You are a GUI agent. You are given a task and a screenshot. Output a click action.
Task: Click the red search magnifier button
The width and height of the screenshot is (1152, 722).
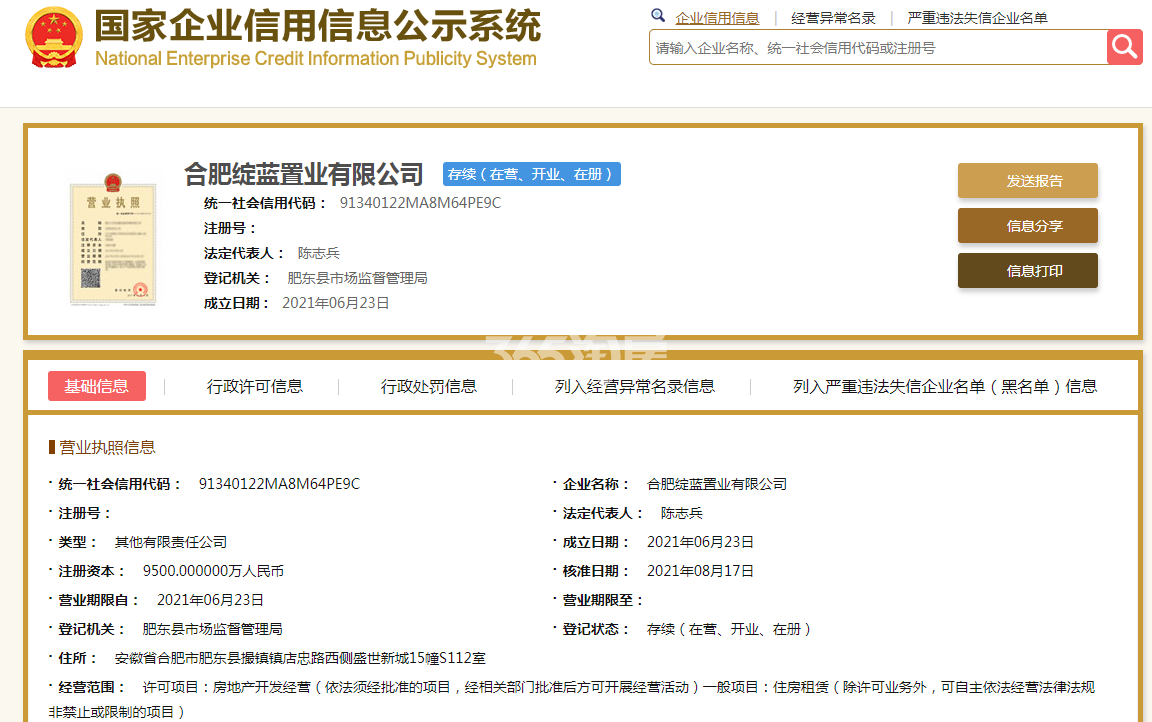click(1124, 47)
